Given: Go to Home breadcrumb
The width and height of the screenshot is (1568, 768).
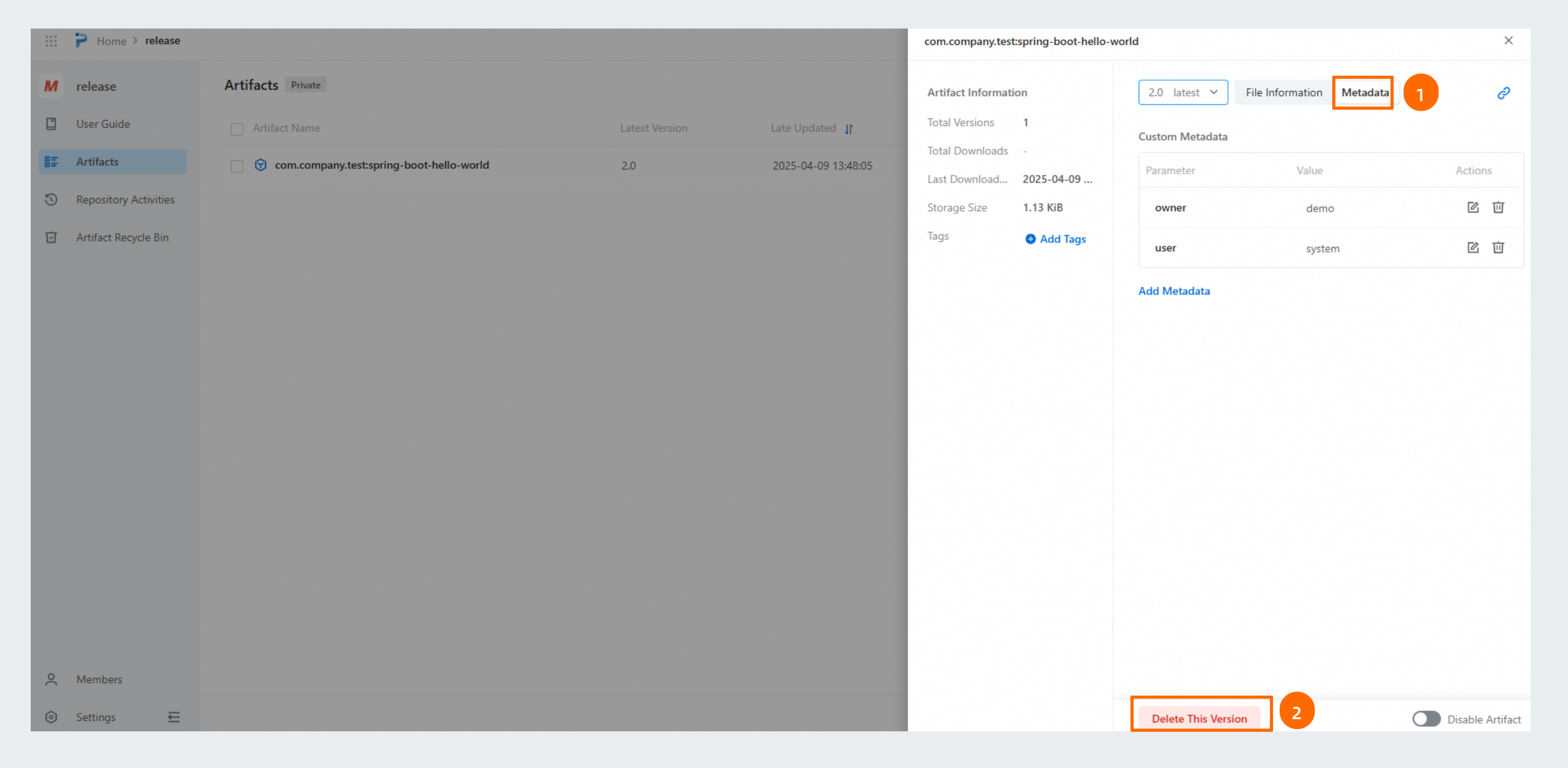Looking at the screenshot, I should tap(111, 41).
